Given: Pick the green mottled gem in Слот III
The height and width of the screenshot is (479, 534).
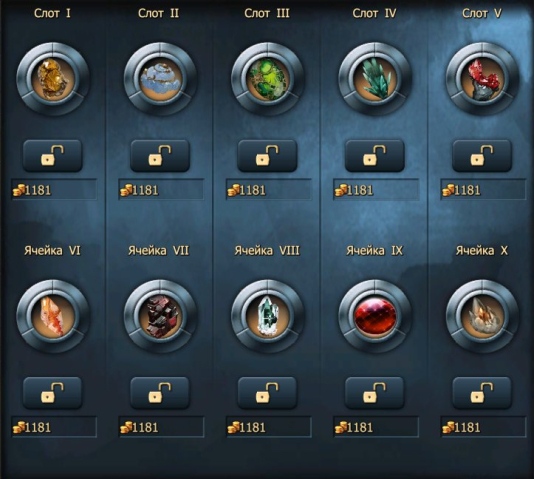Looking at the screenshot, I should [x=267, y=79].
